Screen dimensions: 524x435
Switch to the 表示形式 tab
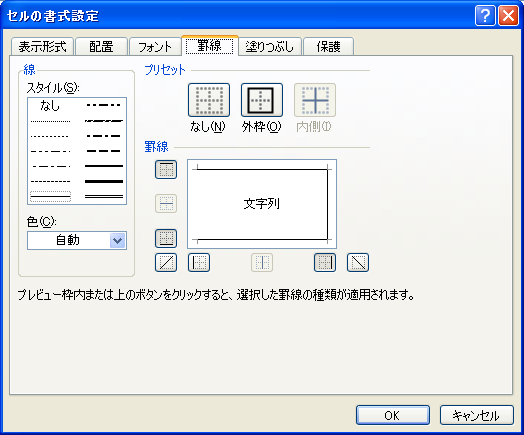[x=42, y=46]
